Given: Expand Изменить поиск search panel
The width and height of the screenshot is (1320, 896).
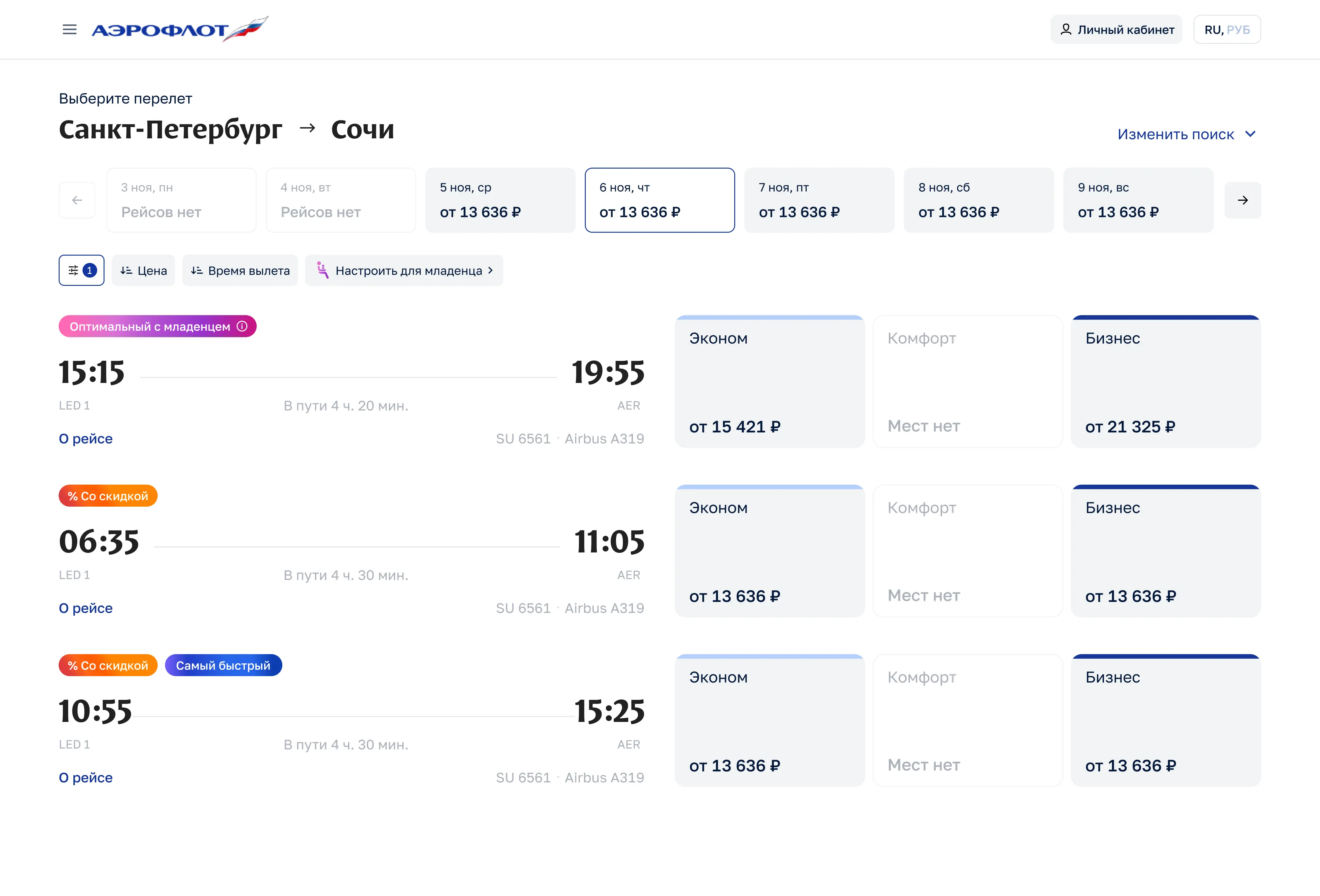Looking at the screenshot, I should pyautogui.click(x=1186, y=134).
